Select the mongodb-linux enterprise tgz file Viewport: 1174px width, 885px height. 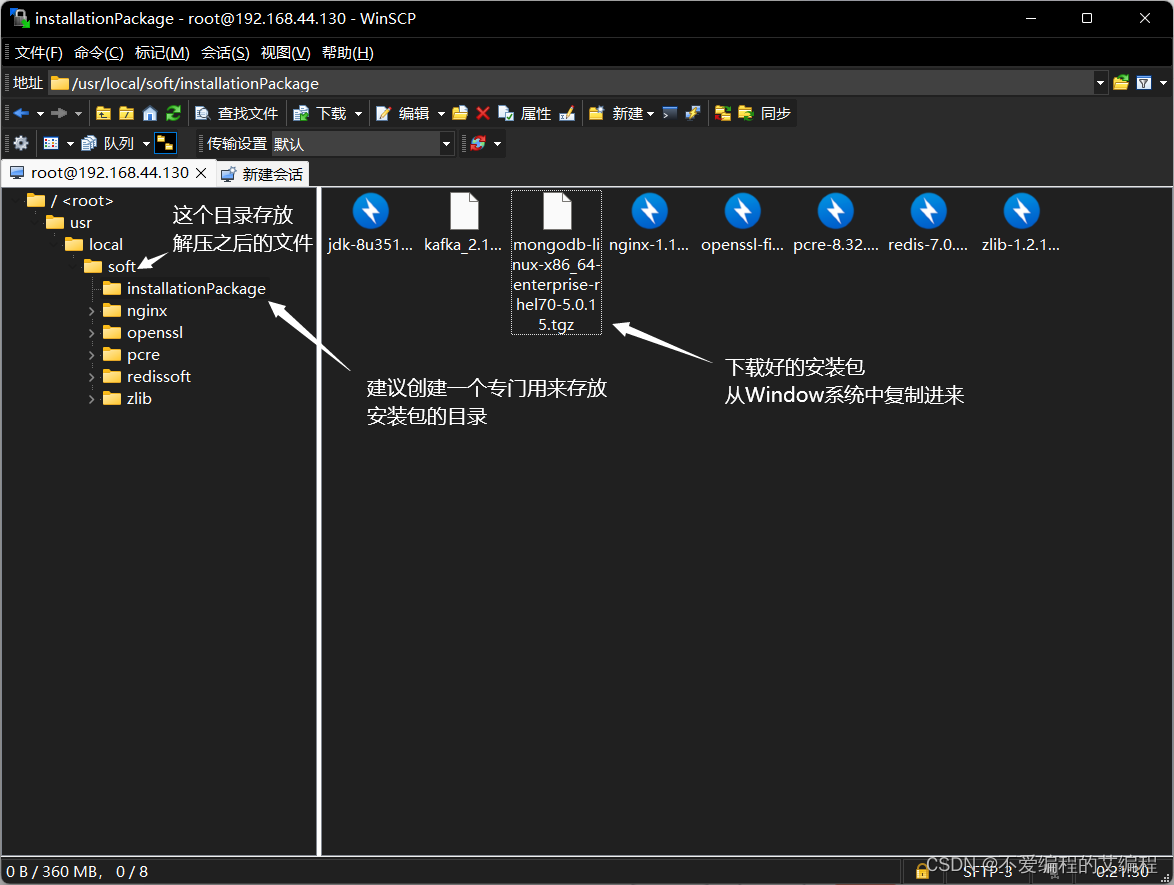(x=556, y=262)
